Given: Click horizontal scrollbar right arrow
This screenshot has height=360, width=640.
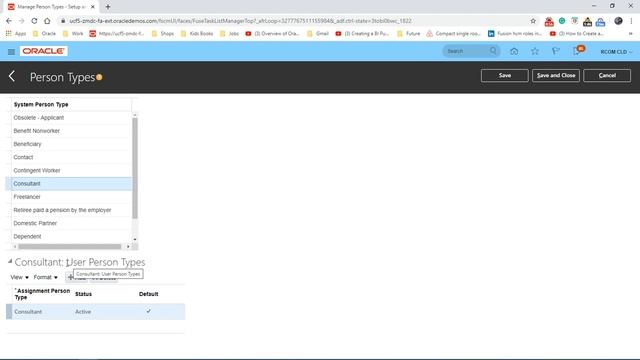Looking at the screenshot, I should pos(128,247).
